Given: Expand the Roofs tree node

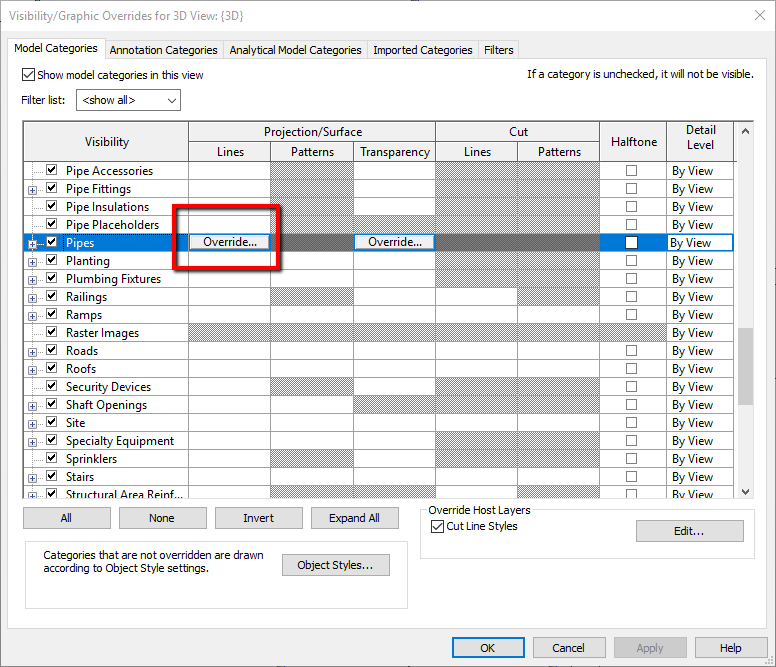Looking at the screenshot, I should (x=33, y=370).
